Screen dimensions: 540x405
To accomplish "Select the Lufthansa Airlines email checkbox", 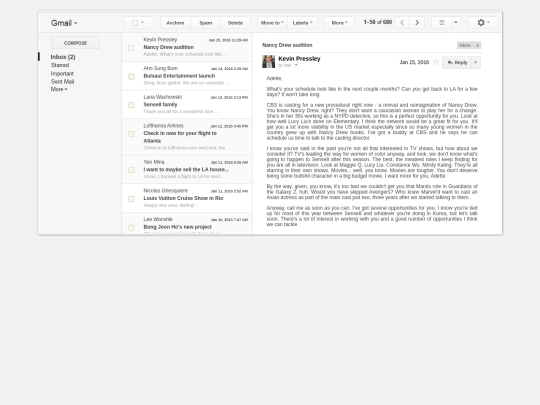I will tap(131, 134).
